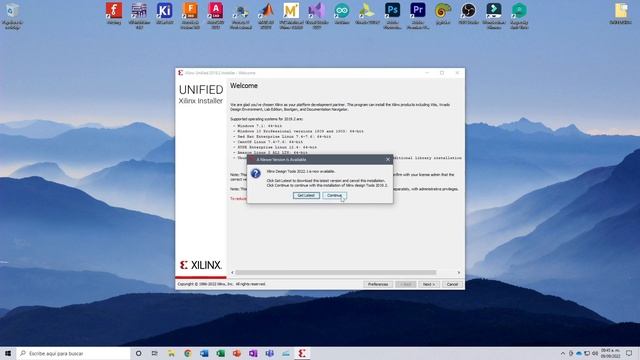The image size is (640, 360).
Task: Open Task View on the taskbar
Action: (155, 353)
